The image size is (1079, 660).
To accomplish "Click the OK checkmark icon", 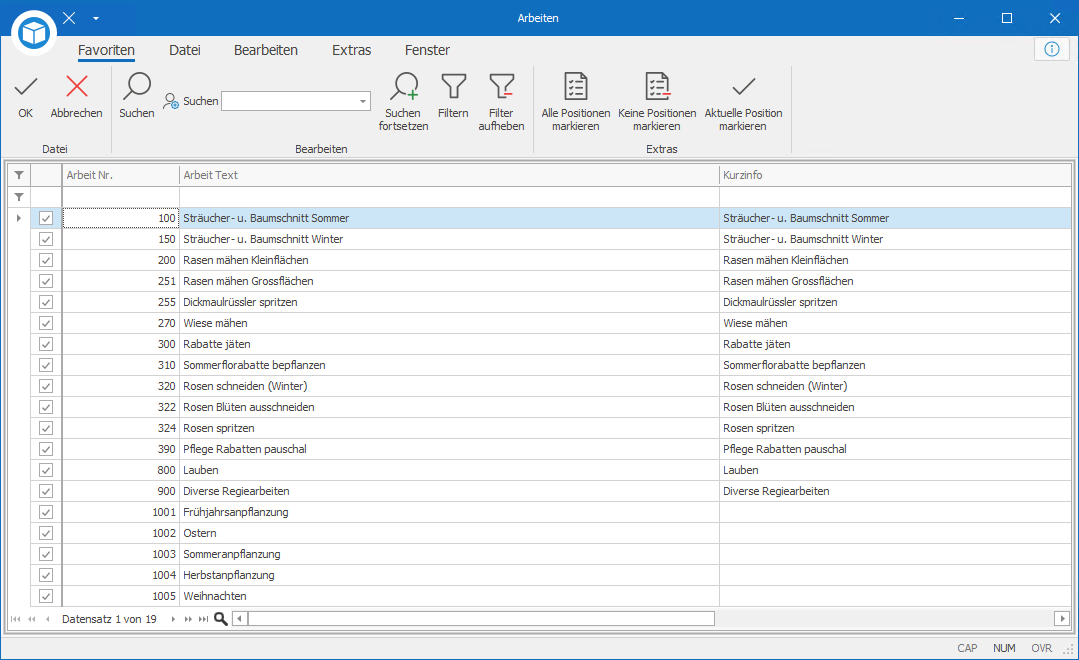I will coord(25,87).
